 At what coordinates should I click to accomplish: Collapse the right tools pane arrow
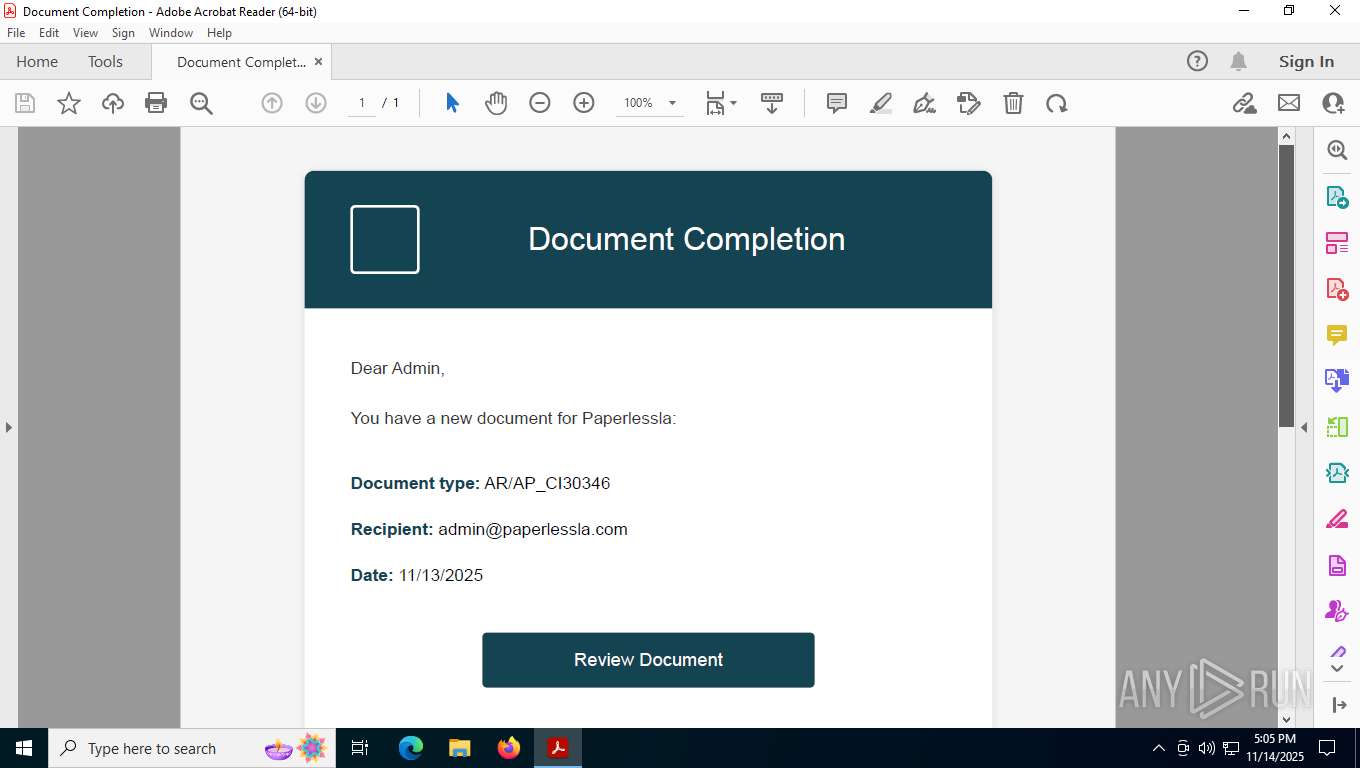pyautogui.click(x=1304, y=427)
